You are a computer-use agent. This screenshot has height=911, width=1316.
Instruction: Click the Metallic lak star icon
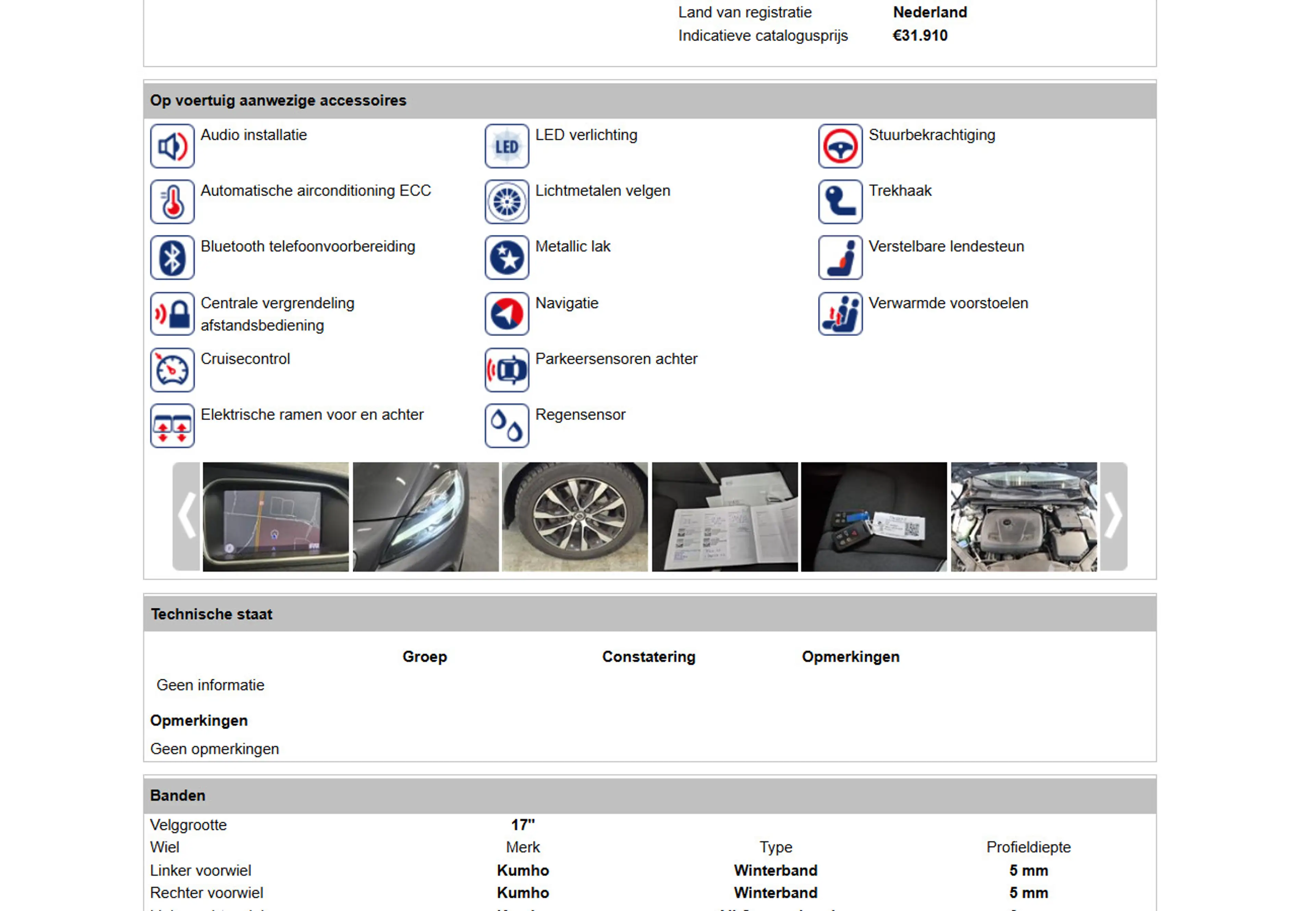coord(507,258)
